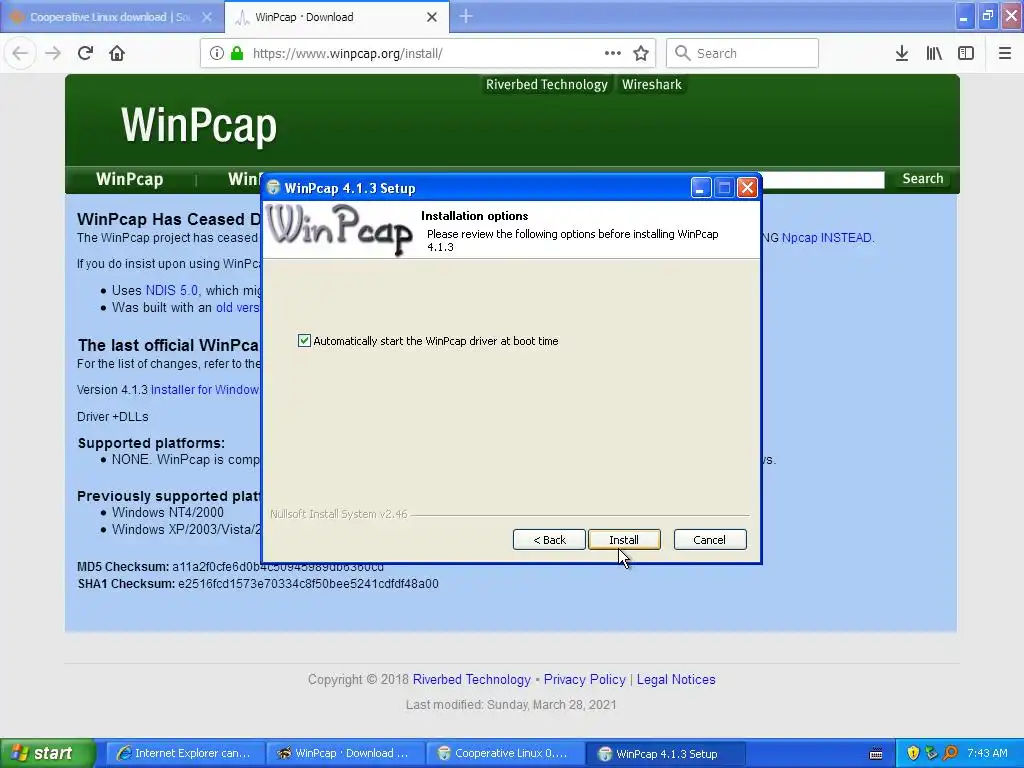Open Firefox downloads arrow icon
Image resolution: width=1024 pixels, height=768 pixels.
point(902,53)
